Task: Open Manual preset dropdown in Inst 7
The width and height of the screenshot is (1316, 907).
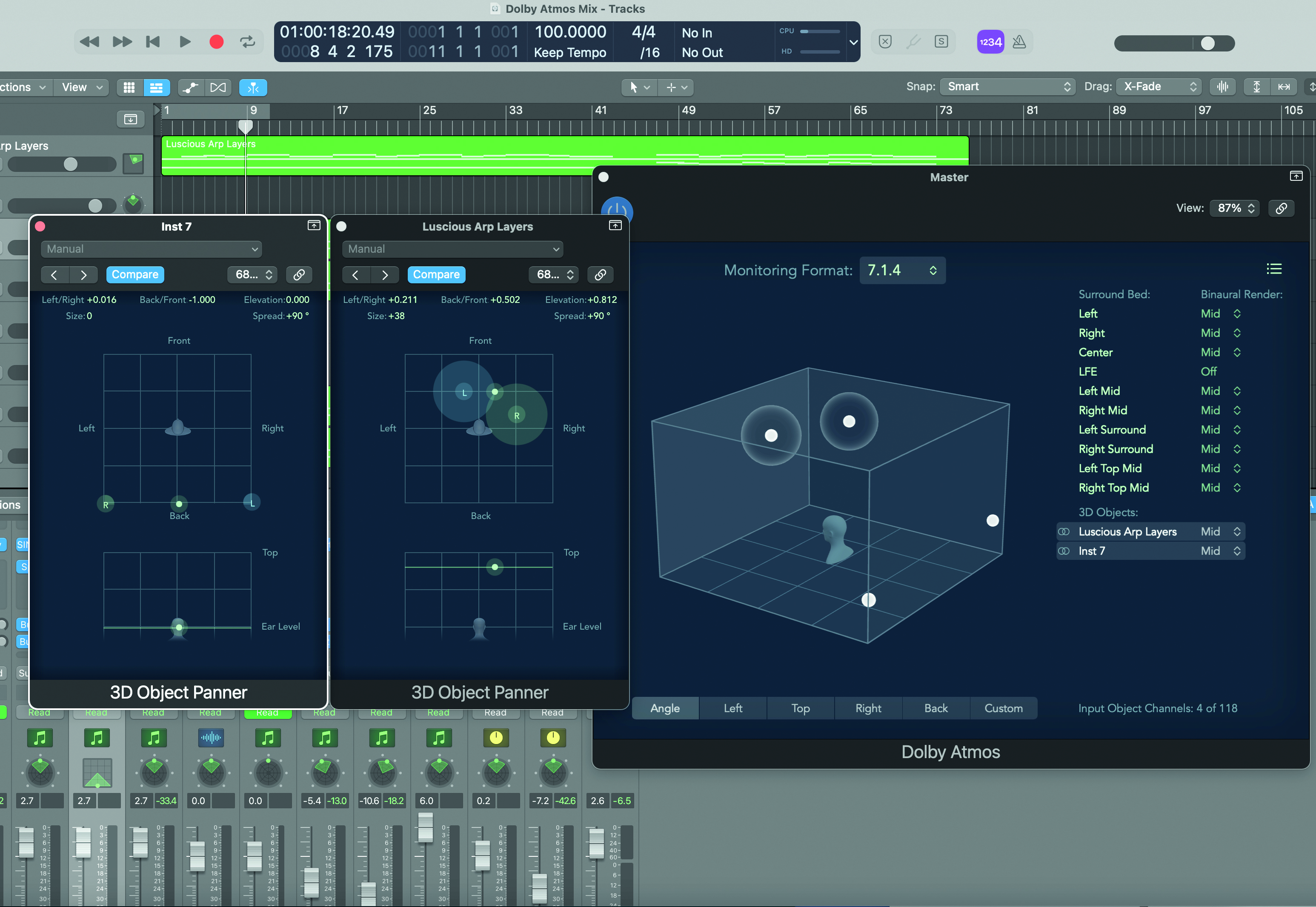Action: [151, 249]
